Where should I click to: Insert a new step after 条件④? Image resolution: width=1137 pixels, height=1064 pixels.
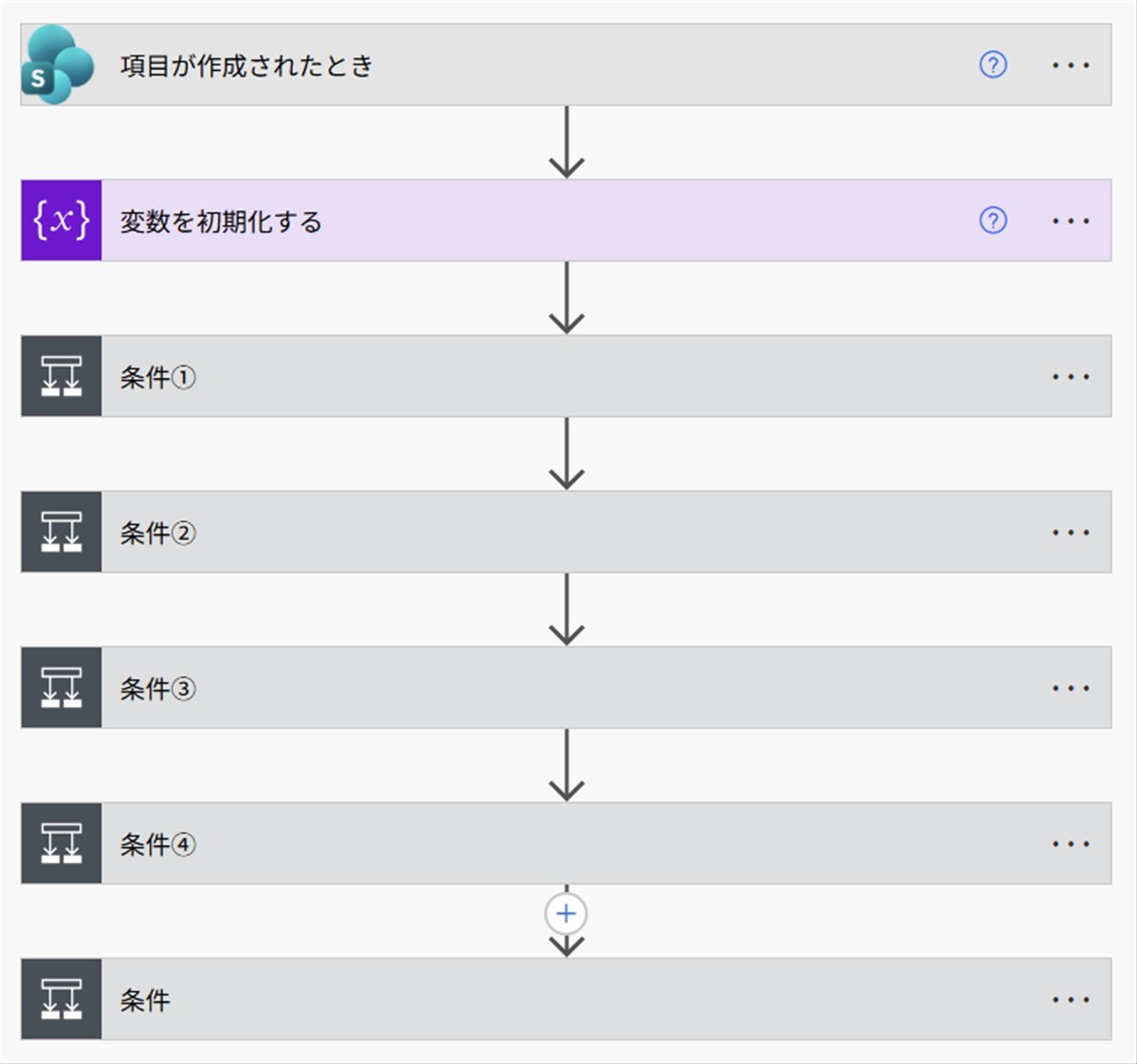point(566,913)
